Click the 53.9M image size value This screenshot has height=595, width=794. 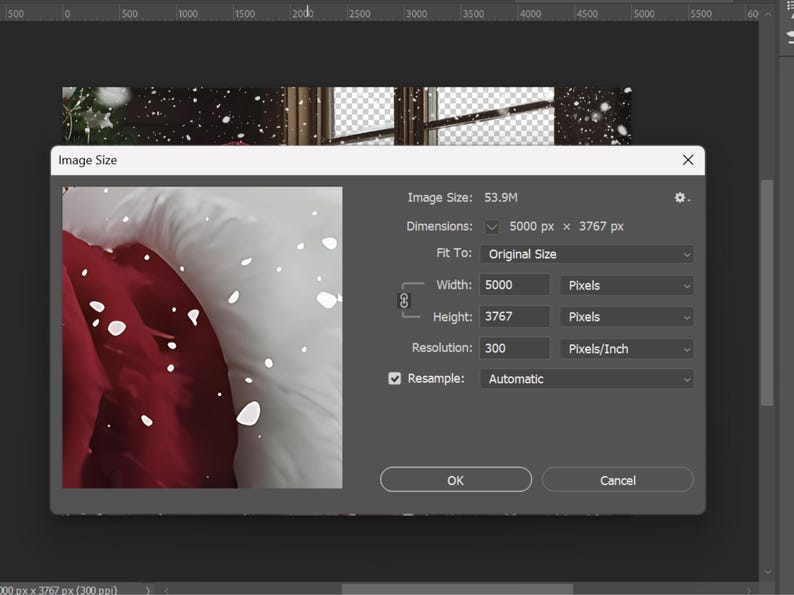501,197
